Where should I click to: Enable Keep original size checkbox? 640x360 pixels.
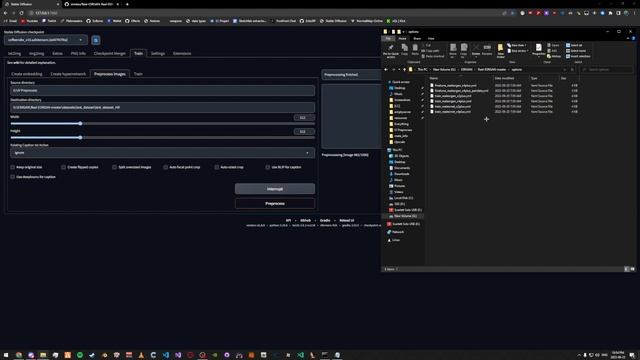coord(13,167)
